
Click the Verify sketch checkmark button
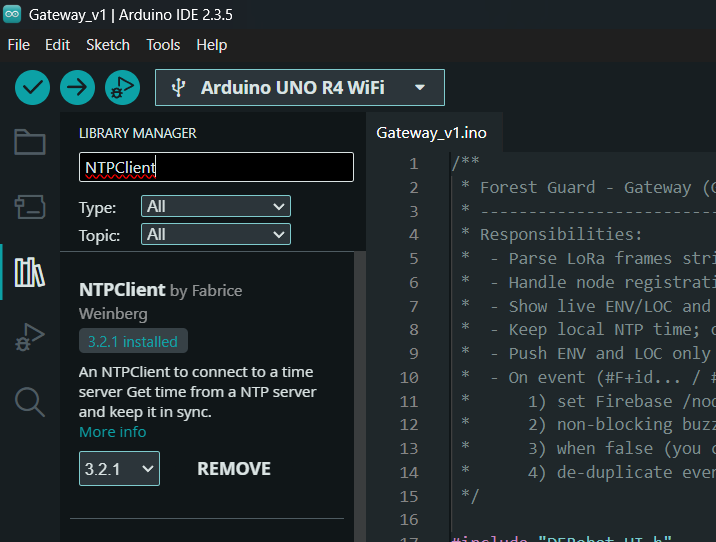pyautogui.click(x=32, y=87)
